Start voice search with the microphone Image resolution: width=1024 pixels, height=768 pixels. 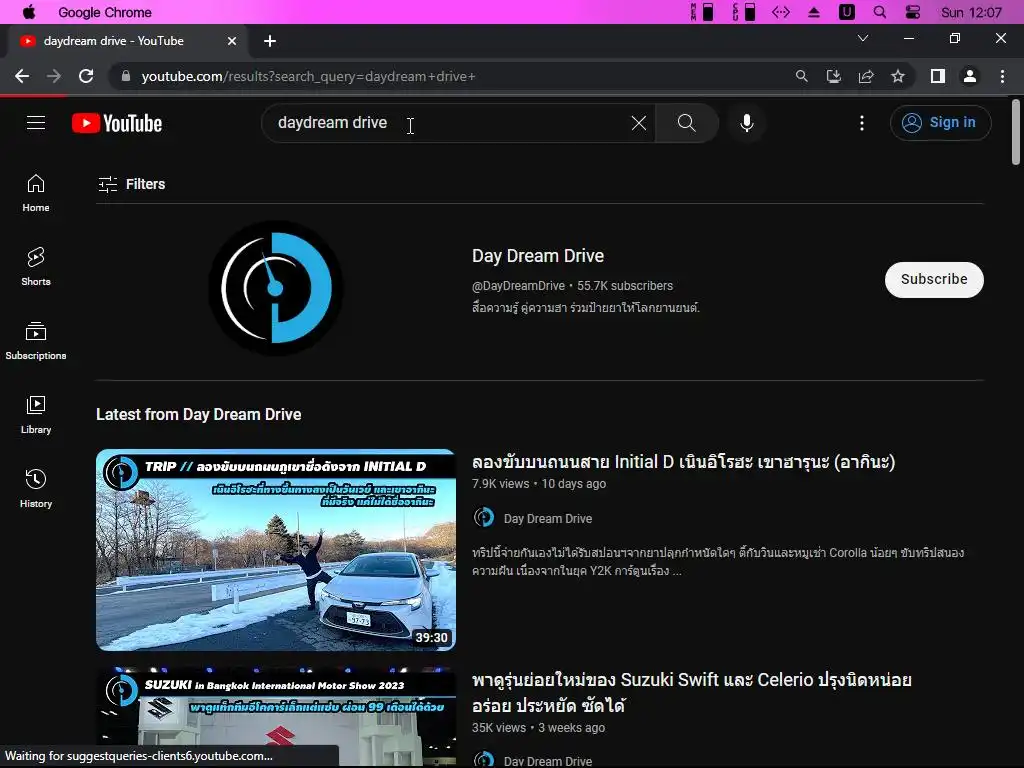point(746,123)
